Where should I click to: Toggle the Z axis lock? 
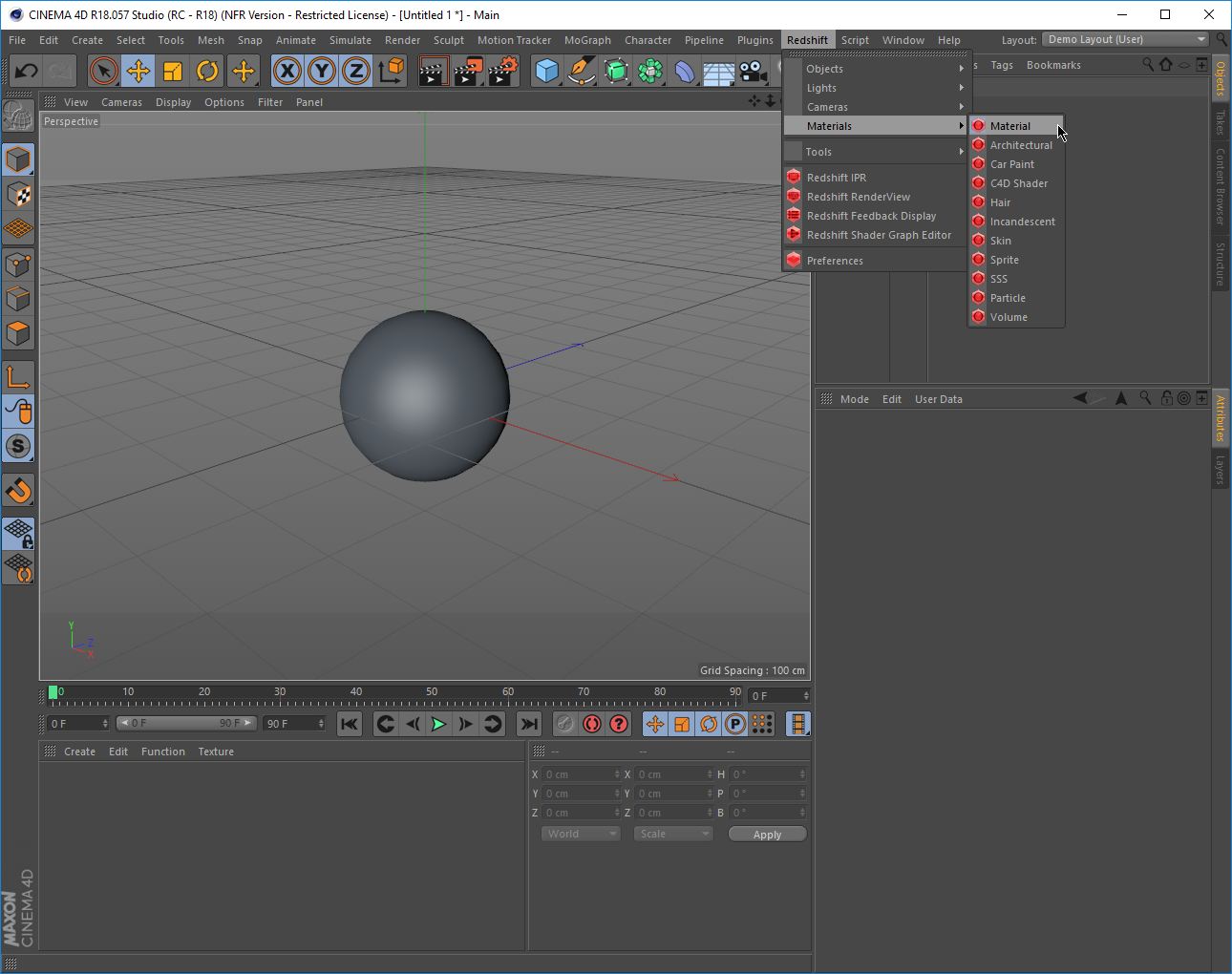pyautogui.click(x=356, y=71)
